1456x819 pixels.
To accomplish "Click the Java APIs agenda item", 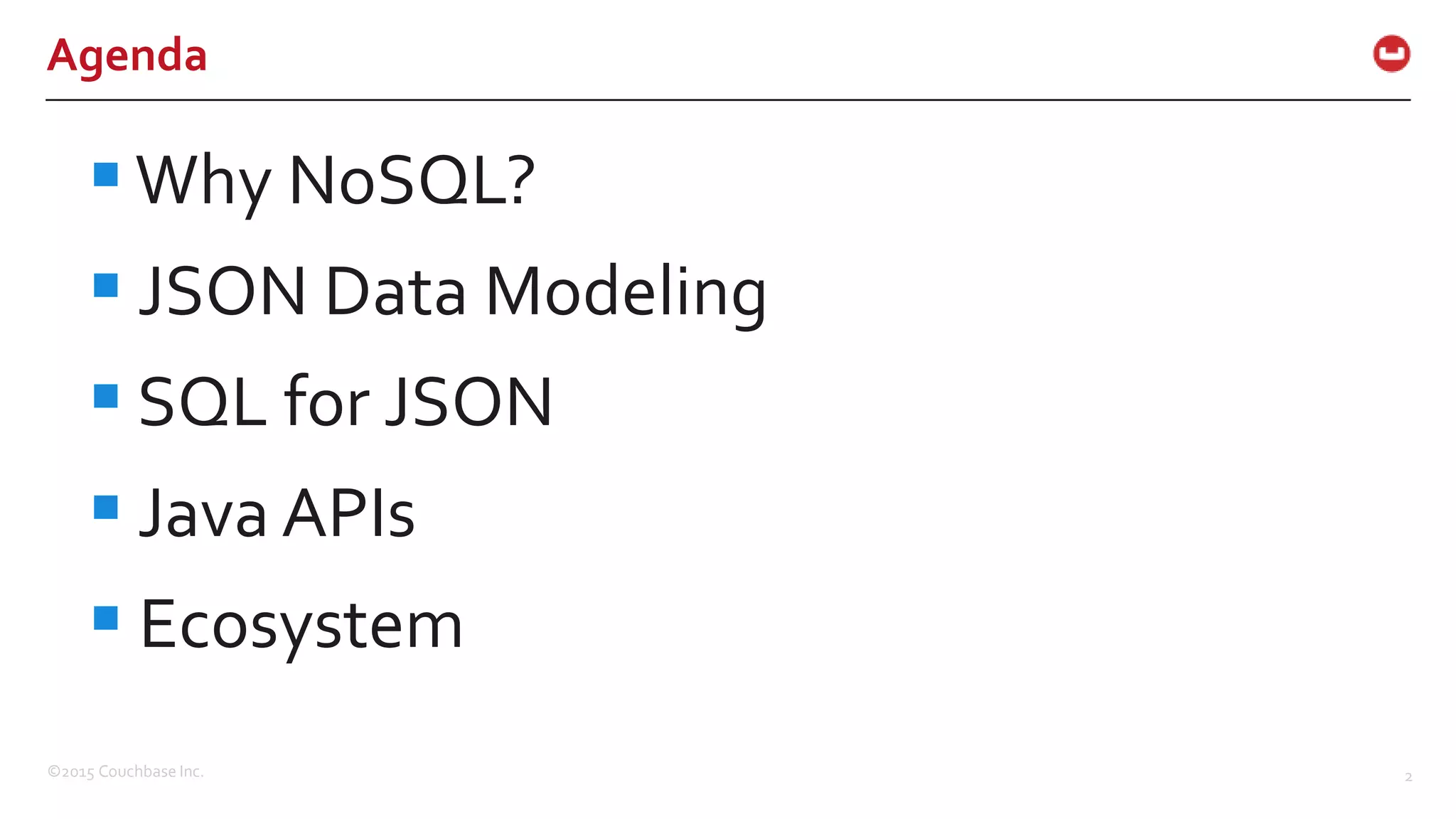I will pyautogui.click(x=277, y=513).
